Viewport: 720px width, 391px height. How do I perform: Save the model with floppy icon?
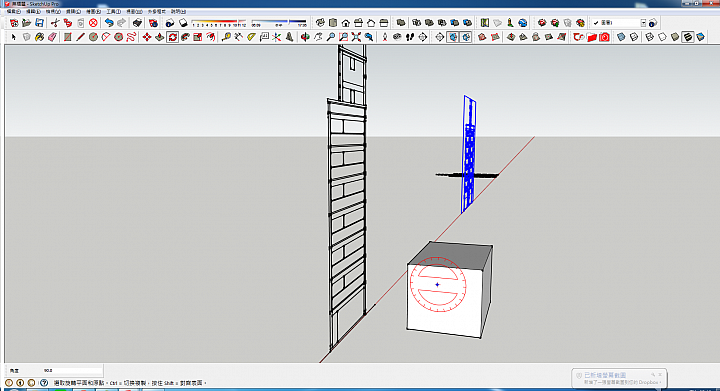pos(39,22)
